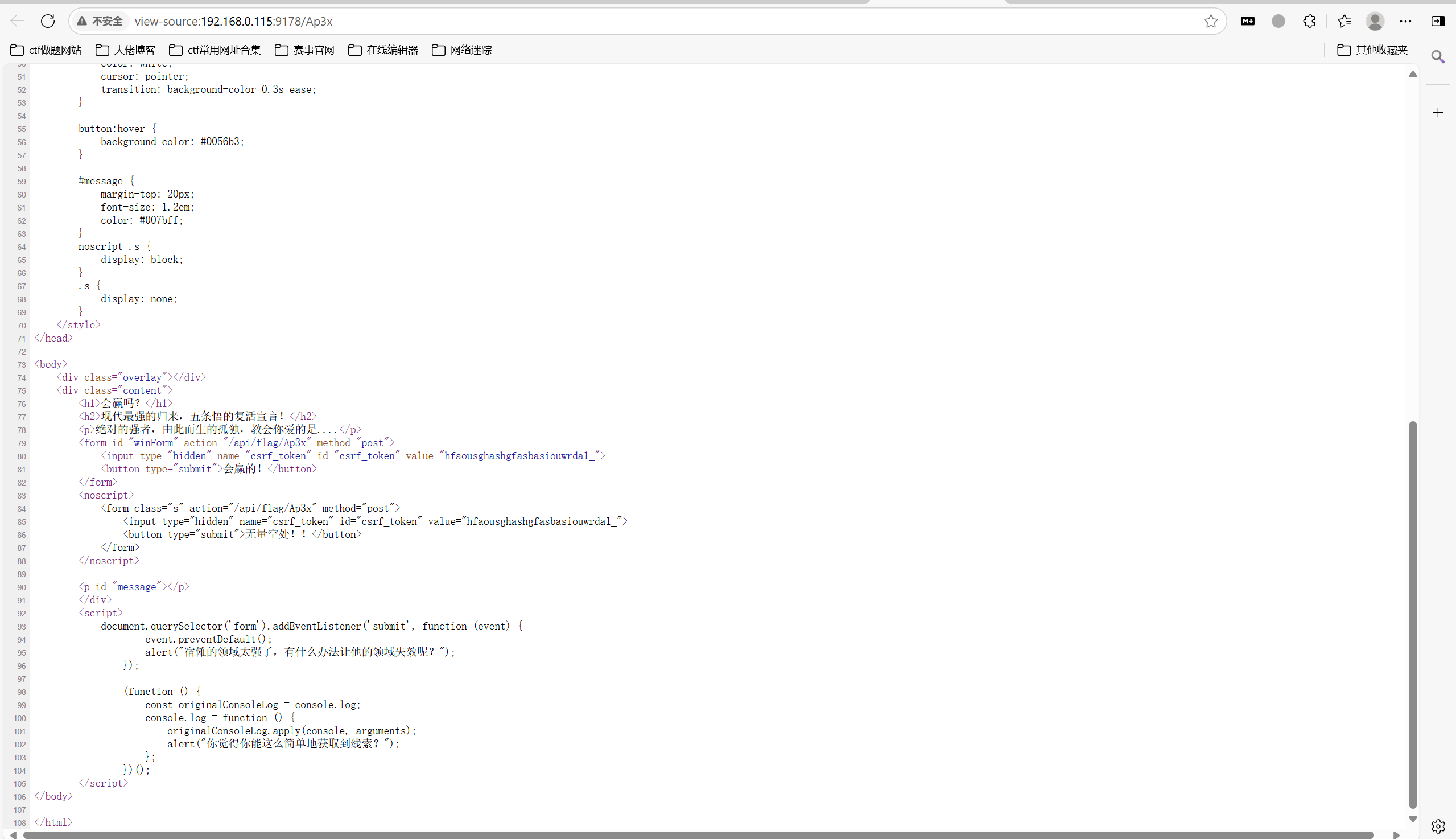The height and width of the screenshot is (839, 1456).
Task: Open the 大佬博客 bookmarks folder
Action: 126,50
